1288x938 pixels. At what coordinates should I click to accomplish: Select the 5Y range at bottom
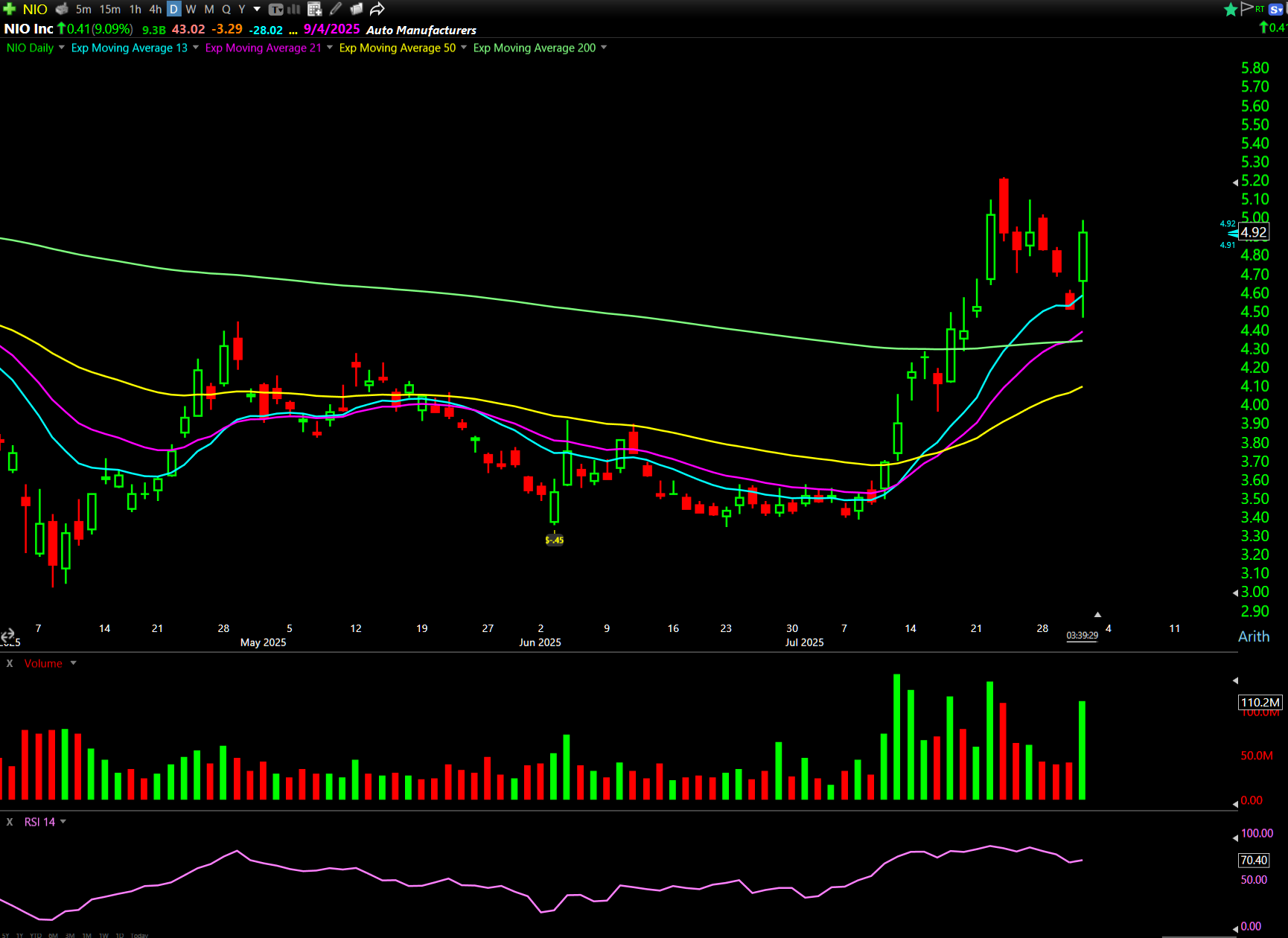tap(5, 935)
